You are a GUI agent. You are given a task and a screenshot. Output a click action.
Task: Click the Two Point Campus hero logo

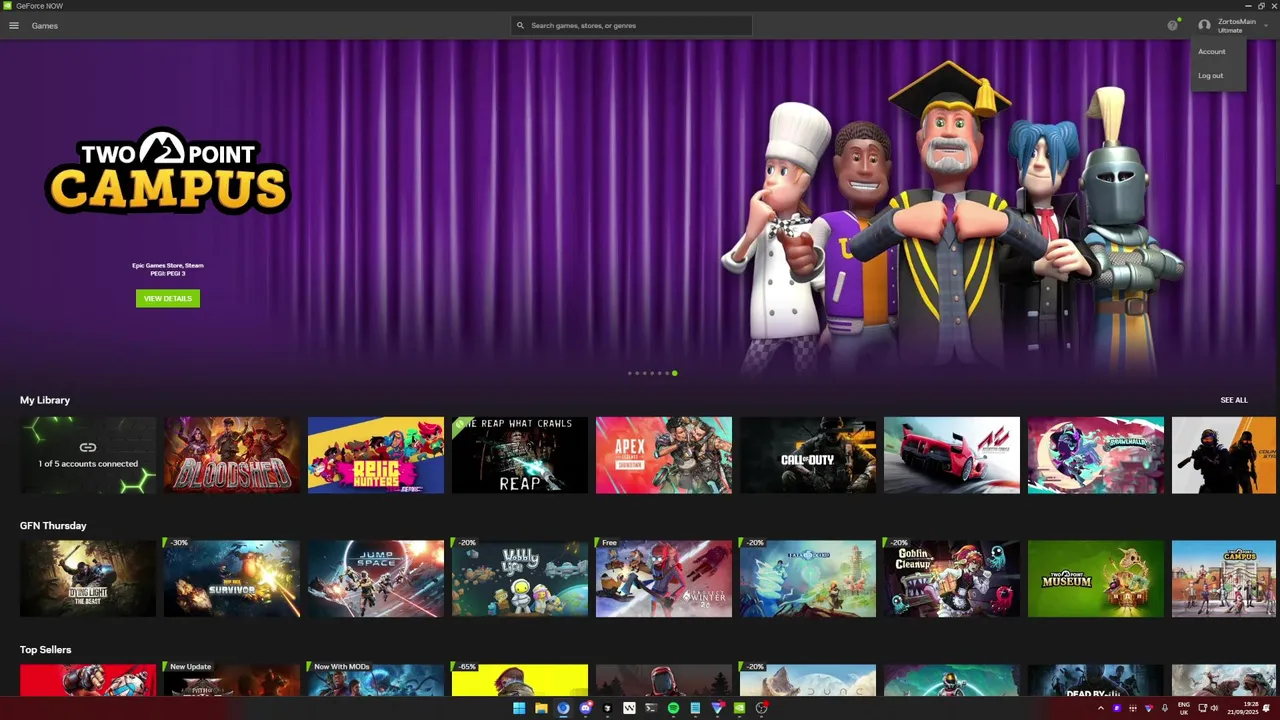pyautogui.click(x=168, y=170)
